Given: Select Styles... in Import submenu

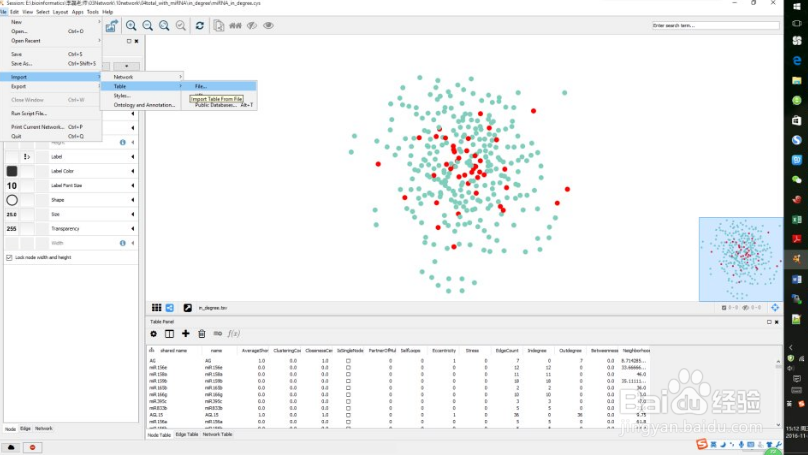Looking at the screenshot, I should [x=142, y=96].
